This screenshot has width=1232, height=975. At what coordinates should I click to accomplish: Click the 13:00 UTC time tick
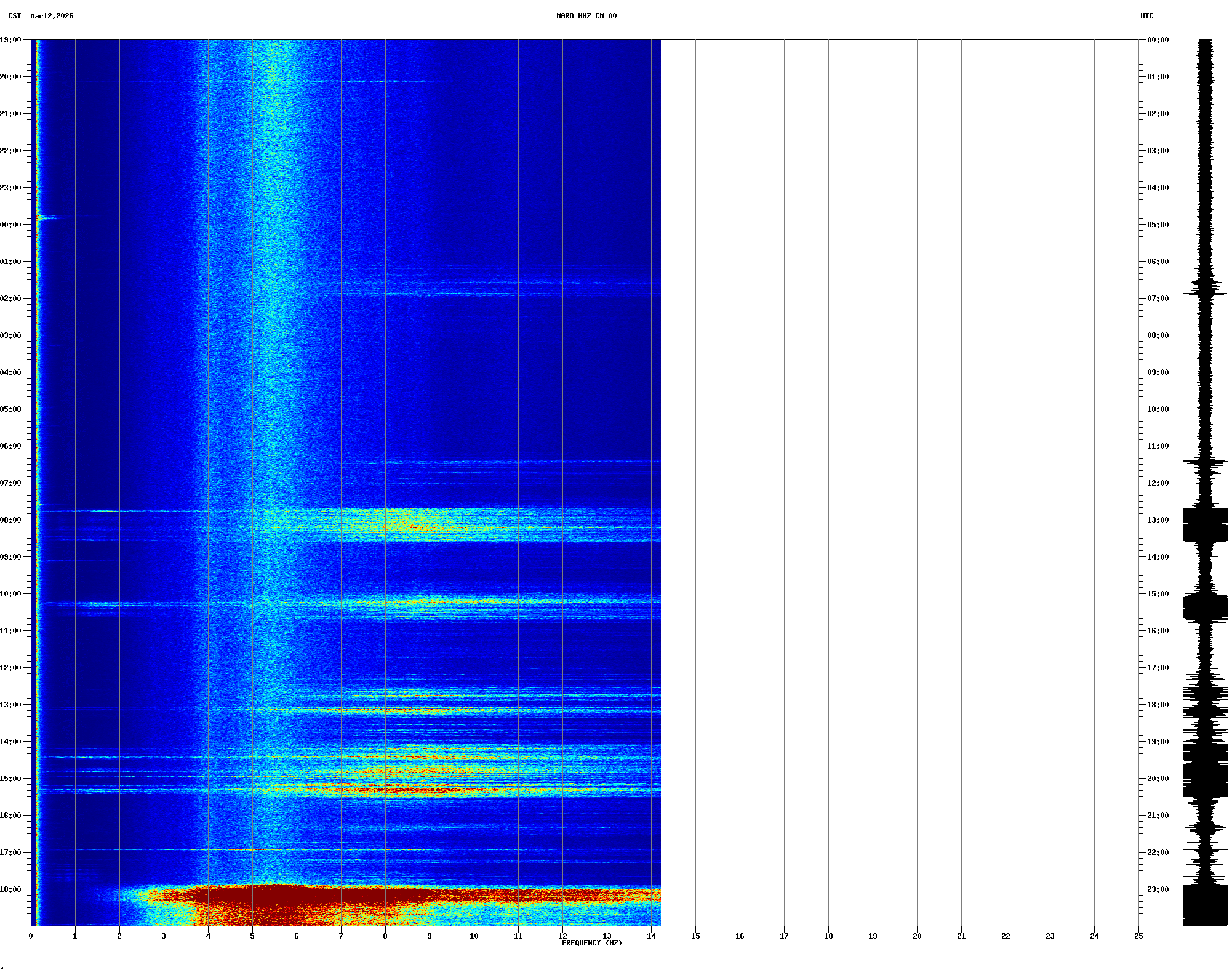point(1158,520)
